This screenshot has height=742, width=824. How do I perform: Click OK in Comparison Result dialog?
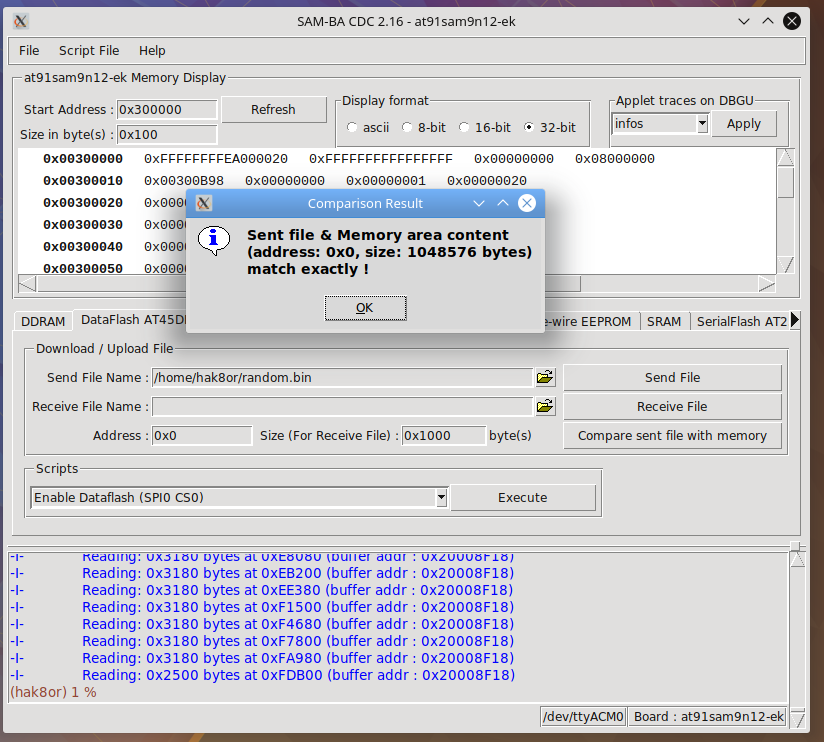(365, 308)
